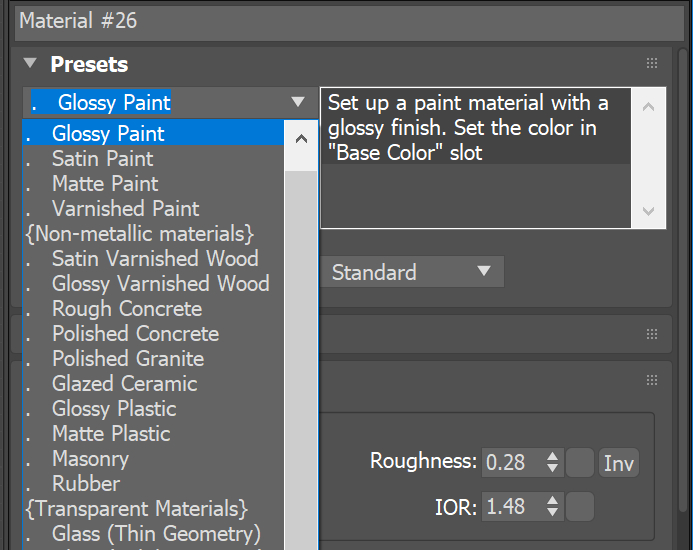This screenshot has height=550, width=693.
Task: Click the IOR map slot button
Action: (579, 506)
